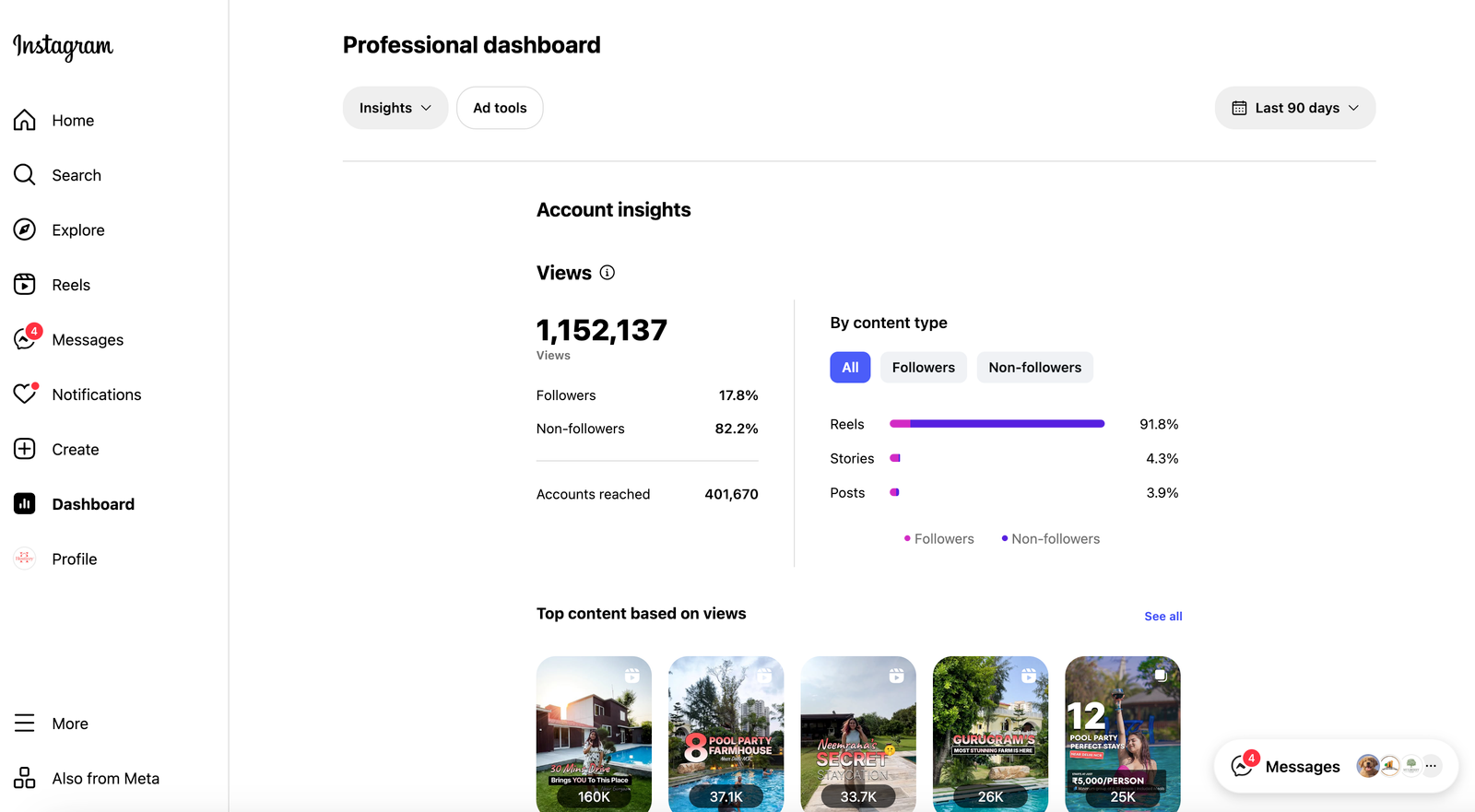
Task: Open Also from Meta label
Action: click(106, 779)
